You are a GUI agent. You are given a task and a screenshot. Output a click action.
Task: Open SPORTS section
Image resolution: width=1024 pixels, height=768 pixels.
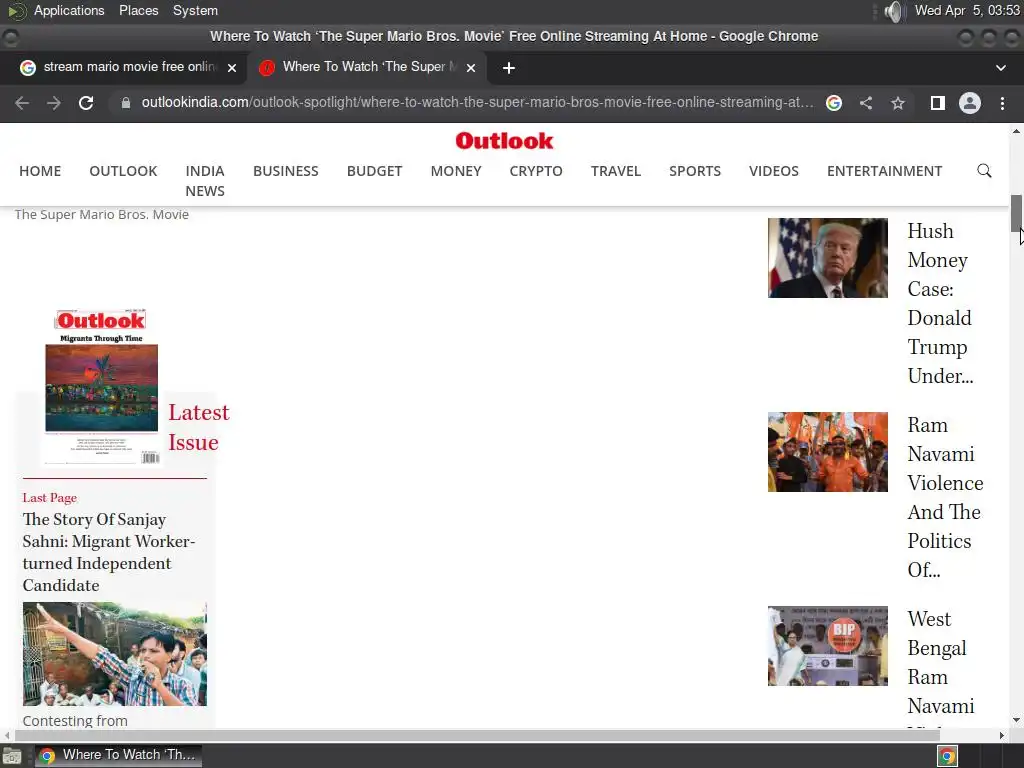pos(695,171)
